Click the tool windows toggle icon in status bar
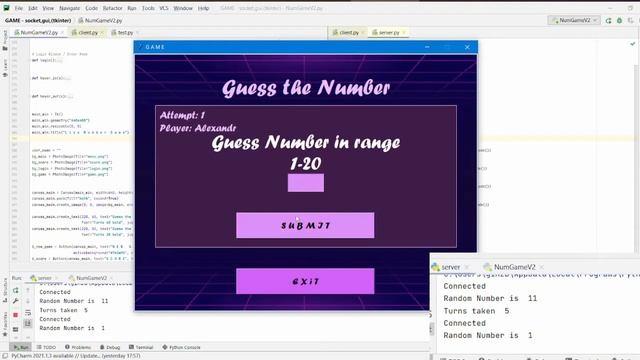Viewport: 640px width, 360px height. tap(4, 356)
